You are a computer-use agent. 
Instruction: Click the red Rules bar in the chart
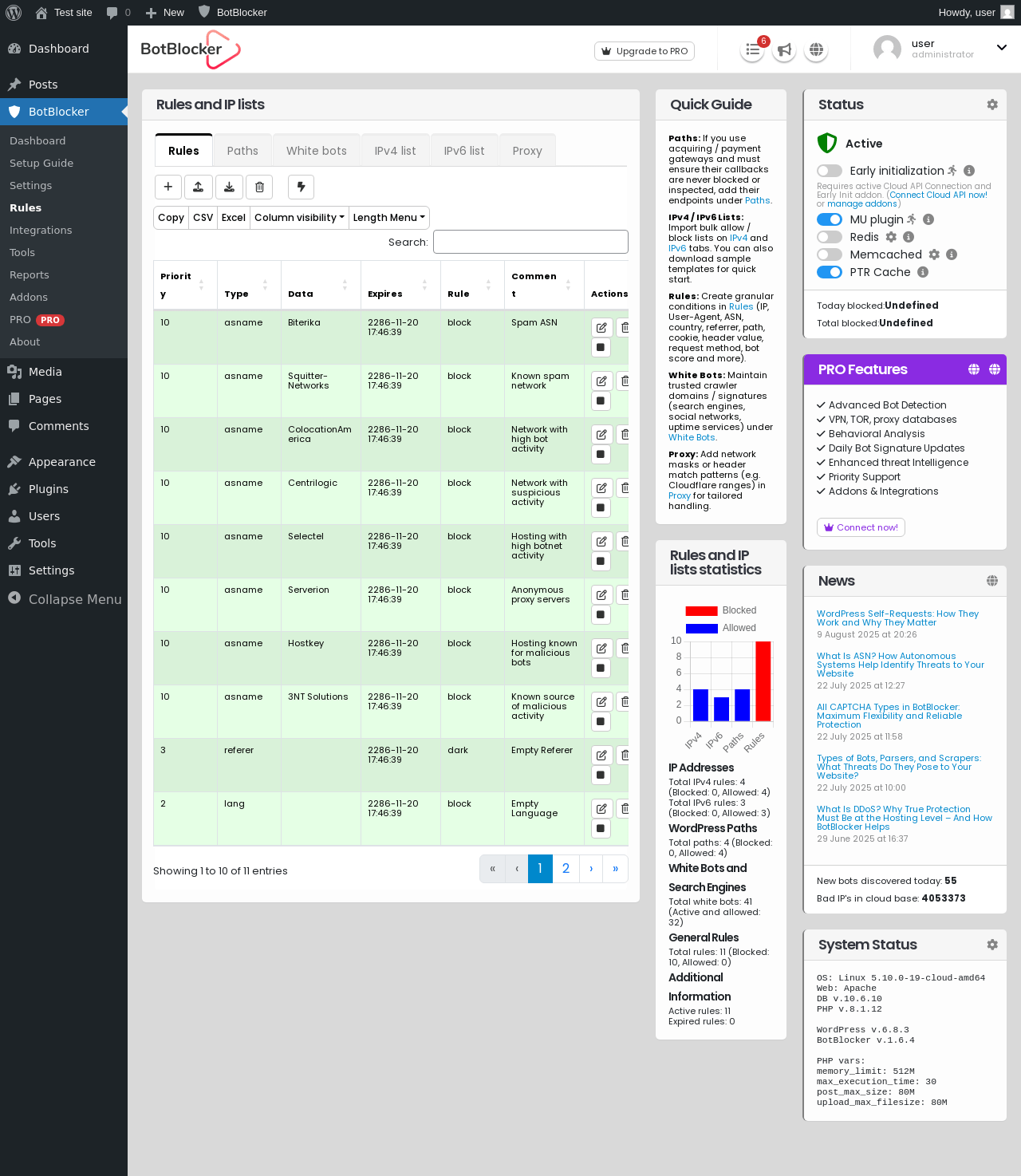coord(763,681)
